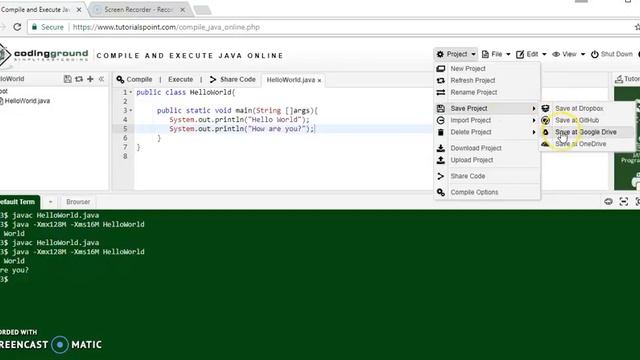This screenshot has width=640, height=360.
Task: Click code line 5 in editor
Action: [x=242, y=129]
